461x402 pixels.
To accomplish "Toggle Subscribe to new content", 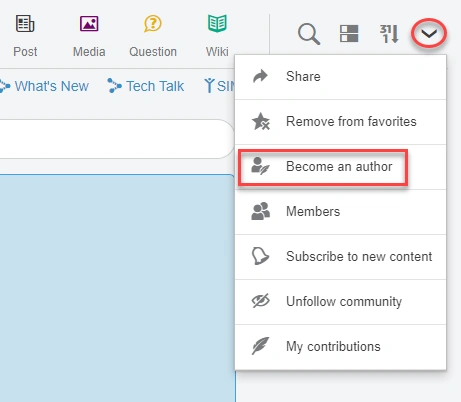I will pos(341,257).
